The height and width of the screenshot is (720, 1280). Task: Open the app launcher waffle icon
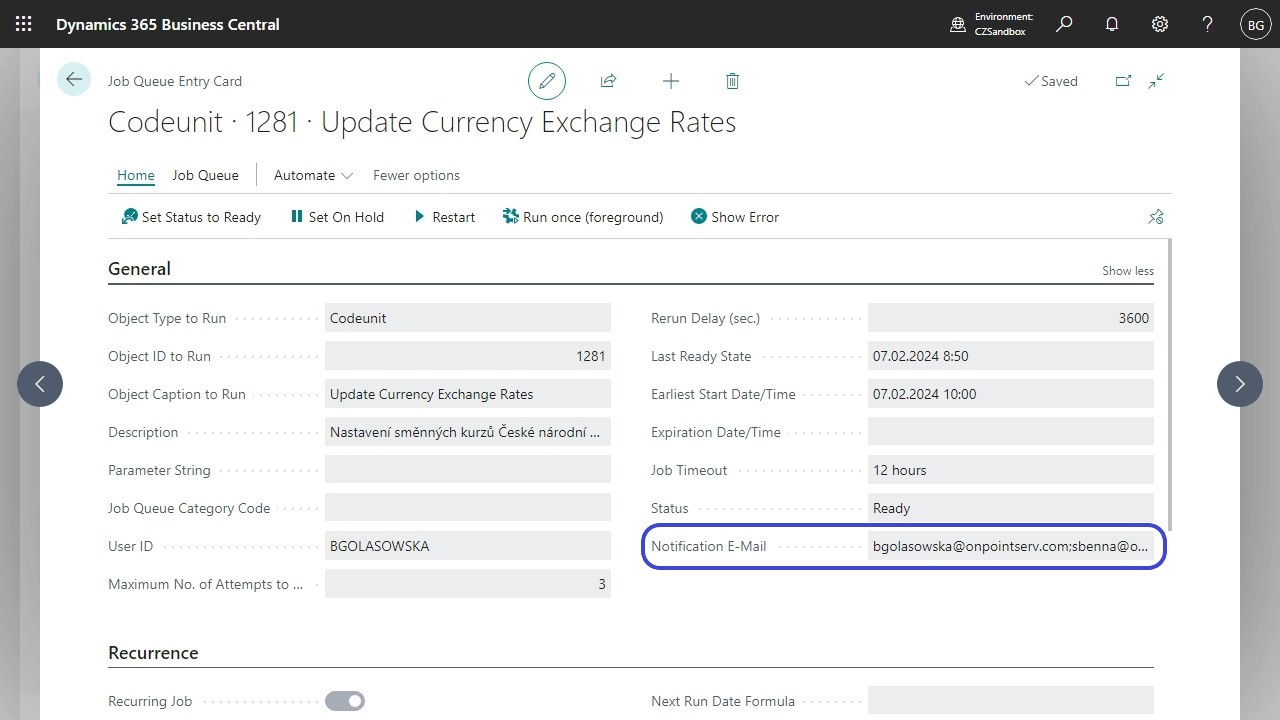[24, 24]
